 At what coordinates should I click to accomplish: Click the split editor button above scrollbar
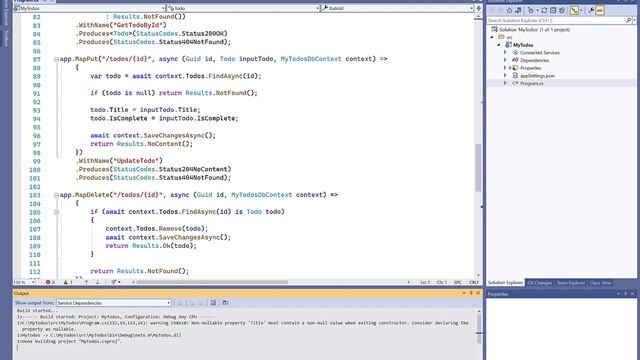click(x=478, y=8)
